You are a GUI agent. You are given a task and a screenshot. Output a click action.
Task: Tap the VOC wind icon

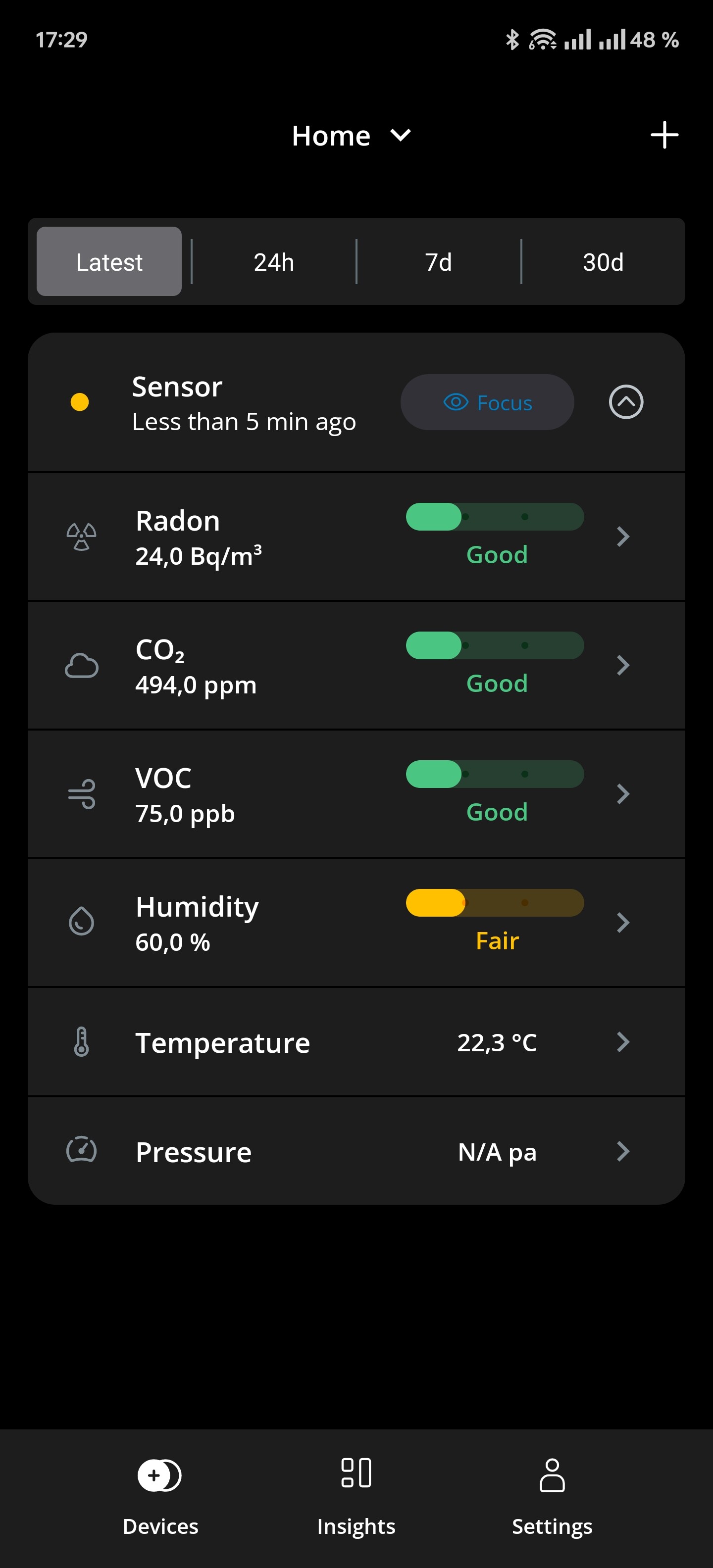tap(81, 794)
